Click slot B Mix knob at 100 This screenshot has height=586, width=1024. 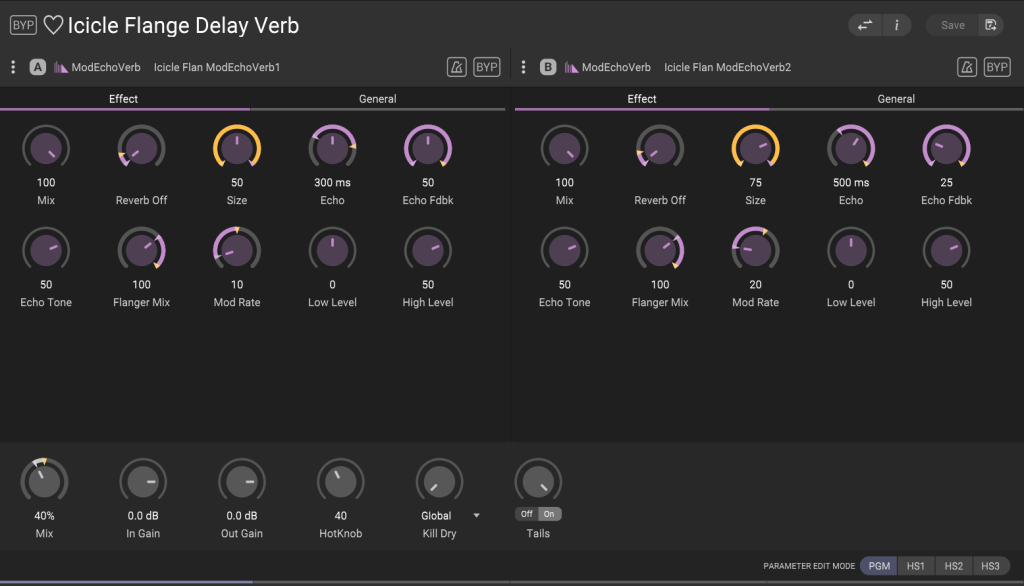pyautogui.click(x=564, y=148)
